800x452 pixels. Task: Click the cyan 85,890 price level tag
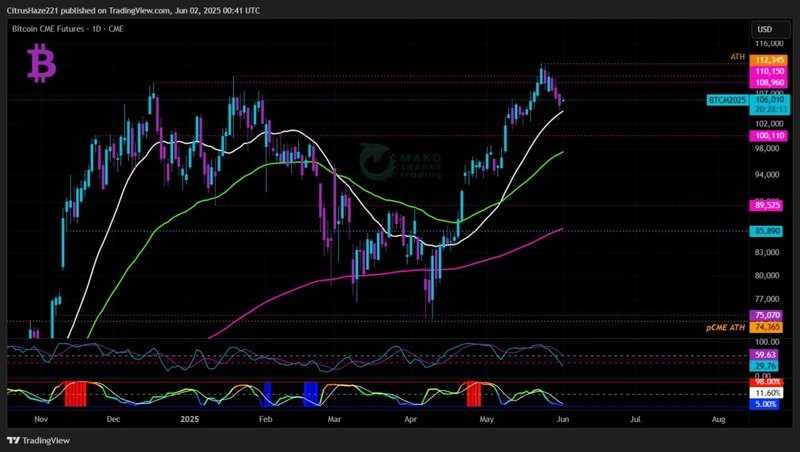click(x=769, y=231)
